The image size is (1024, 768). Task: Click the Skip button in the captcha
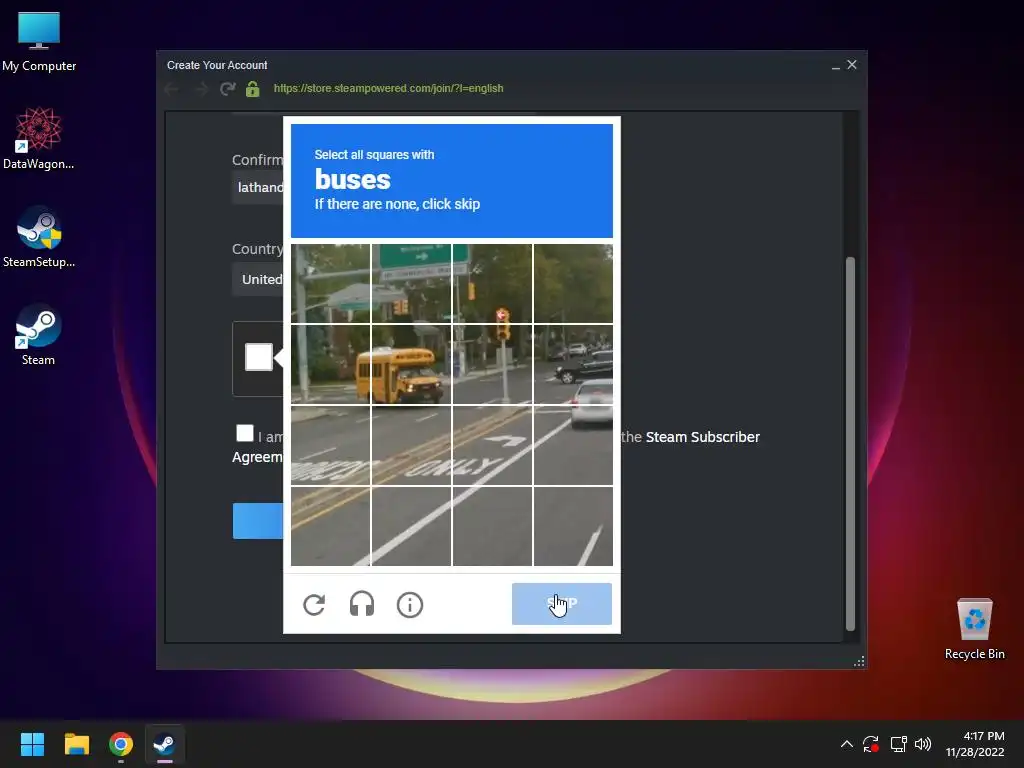[x=562, y=603]
